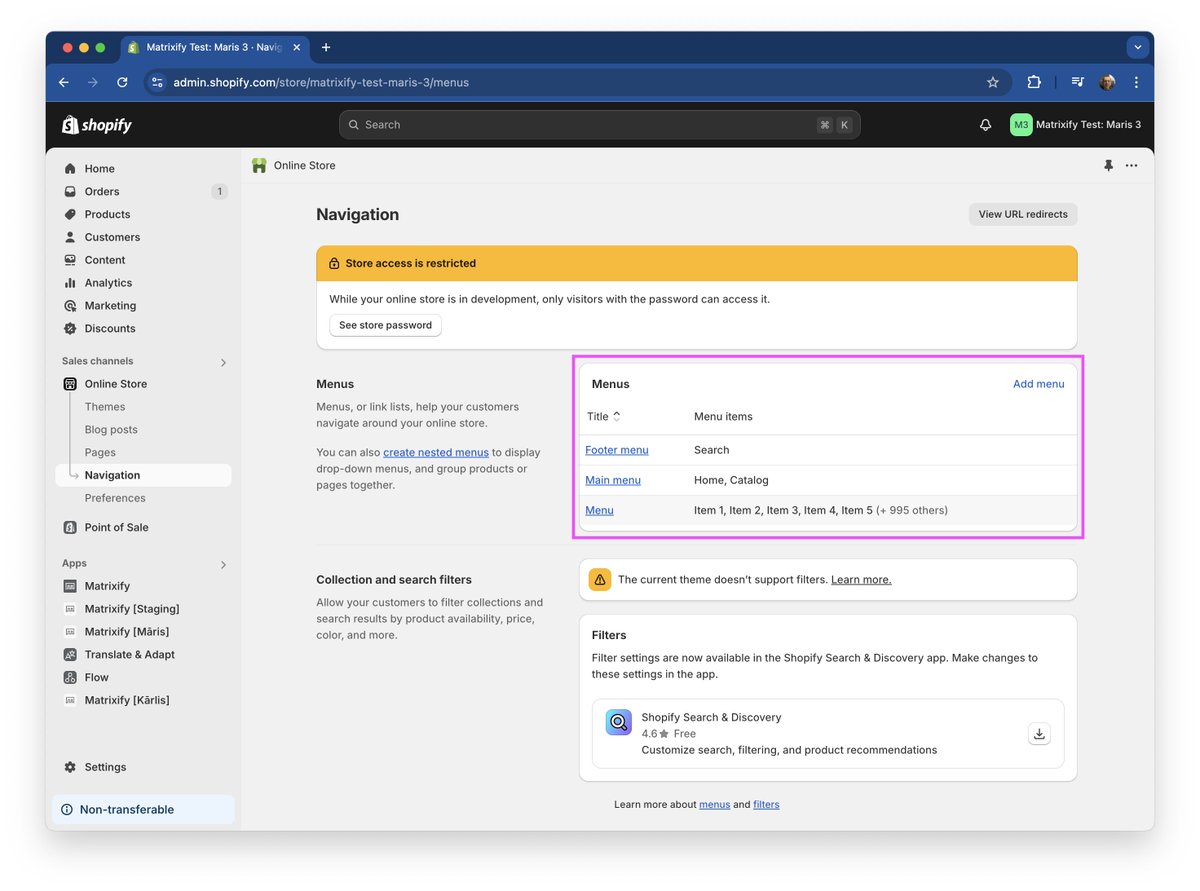The height and width of the screenshot is (891, 1200).
Task: Click the Orders count badge 1
Action: pos(219,192)
